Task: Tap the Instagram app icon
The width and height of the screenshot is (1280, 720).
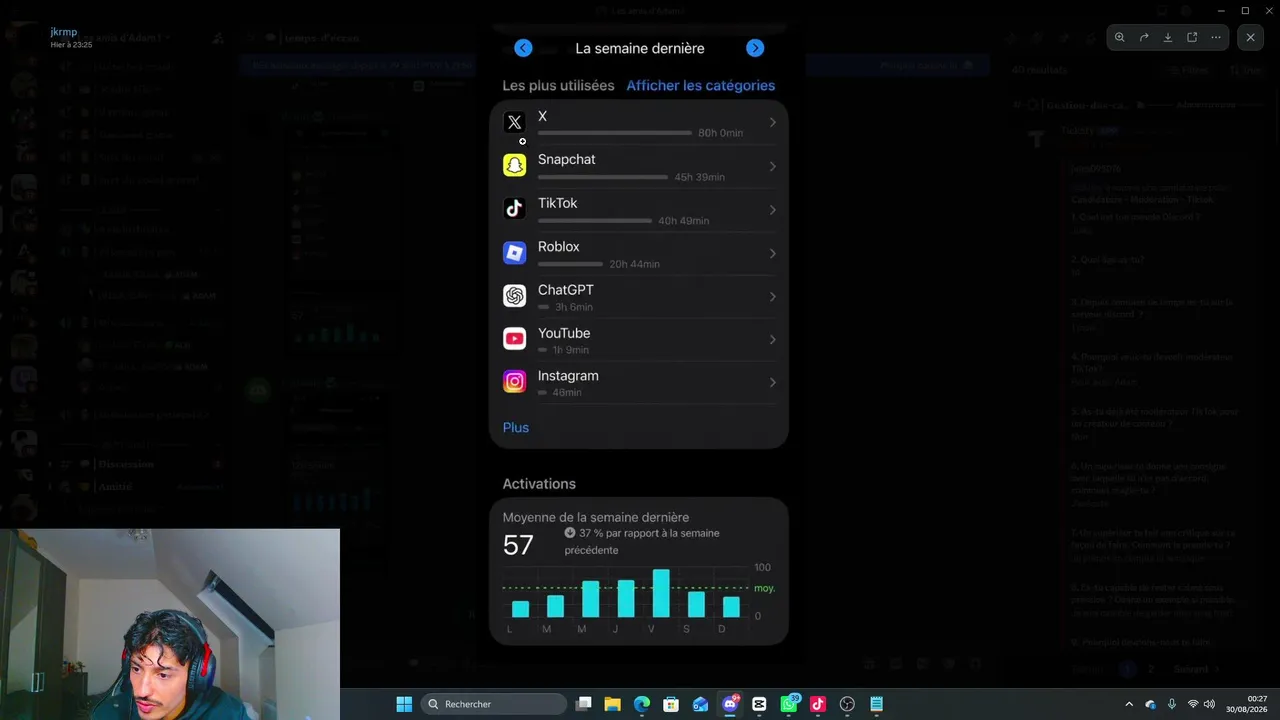Action: click(514, 382)
